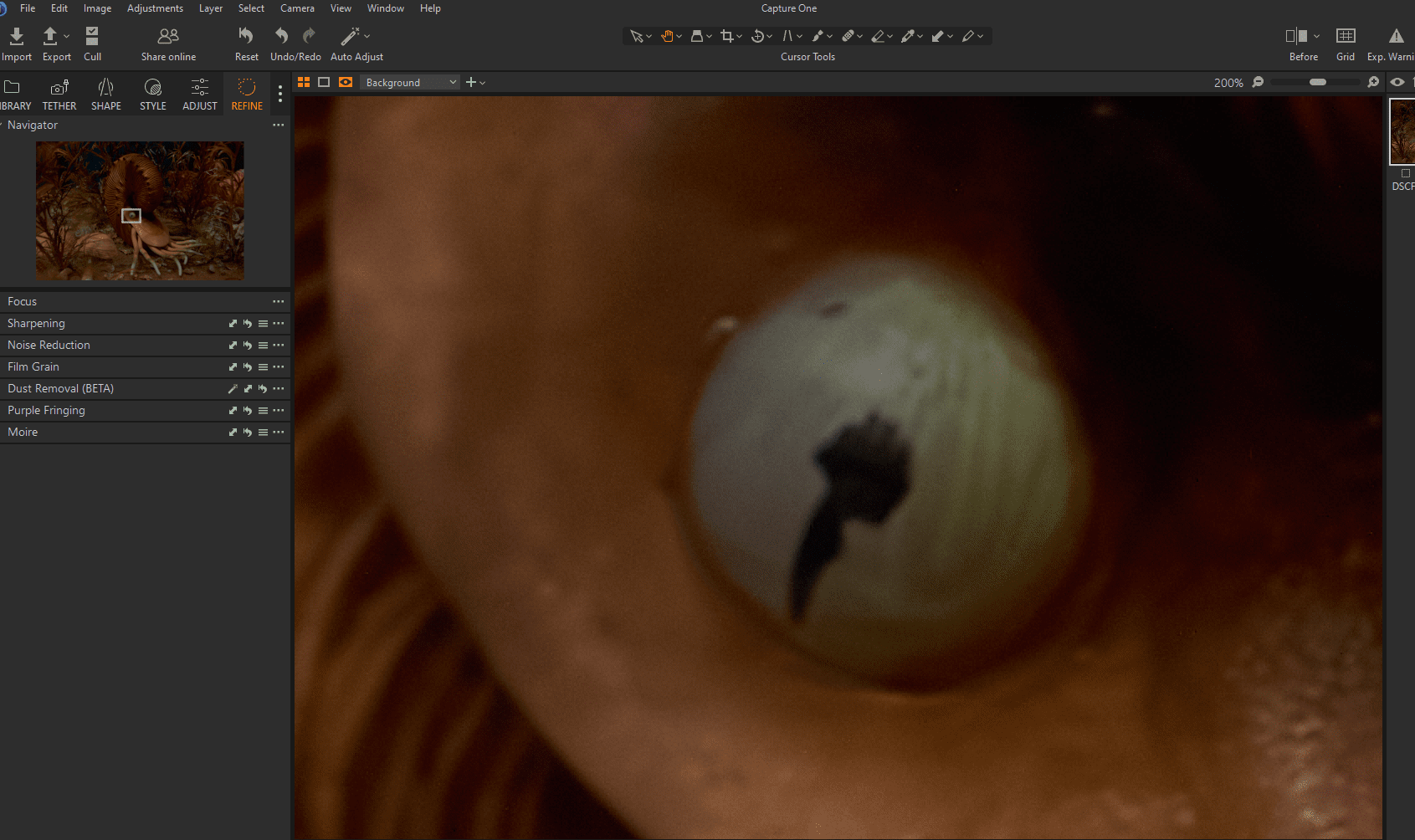Toggle proofing eye icon
The height and width of the screenshot is (840, 1415).
coord(1397,82)
